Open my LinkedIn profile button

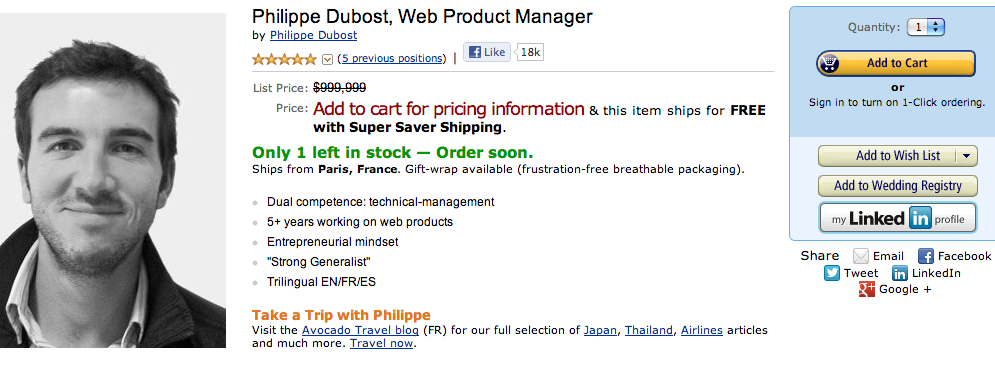pyautogui.click(x=897, y=219)
